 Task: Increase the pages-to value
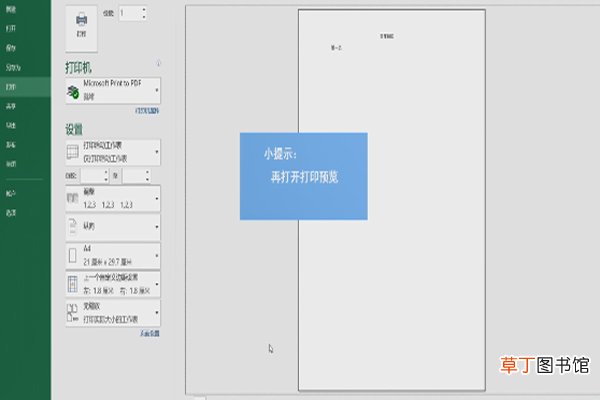(147, 172)
